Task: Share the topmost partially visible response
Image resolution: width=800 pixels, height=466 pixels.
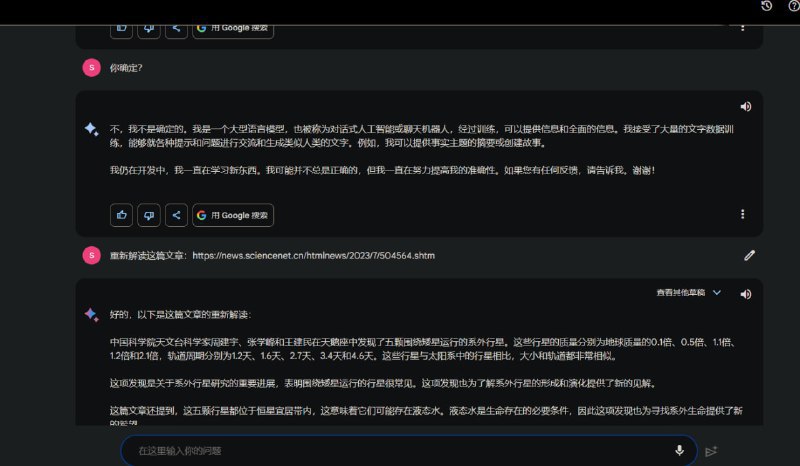Action: point(176,28)
